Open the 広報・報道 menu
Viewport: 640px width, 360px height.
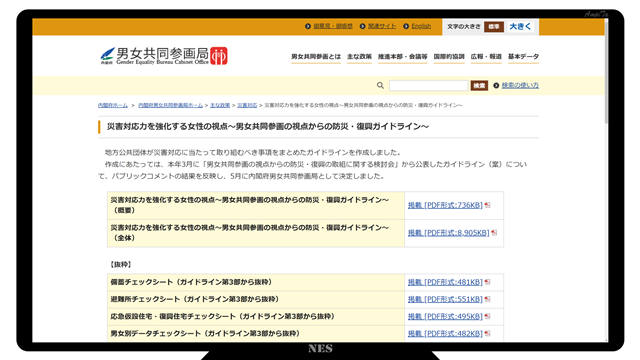pos(486,57)
